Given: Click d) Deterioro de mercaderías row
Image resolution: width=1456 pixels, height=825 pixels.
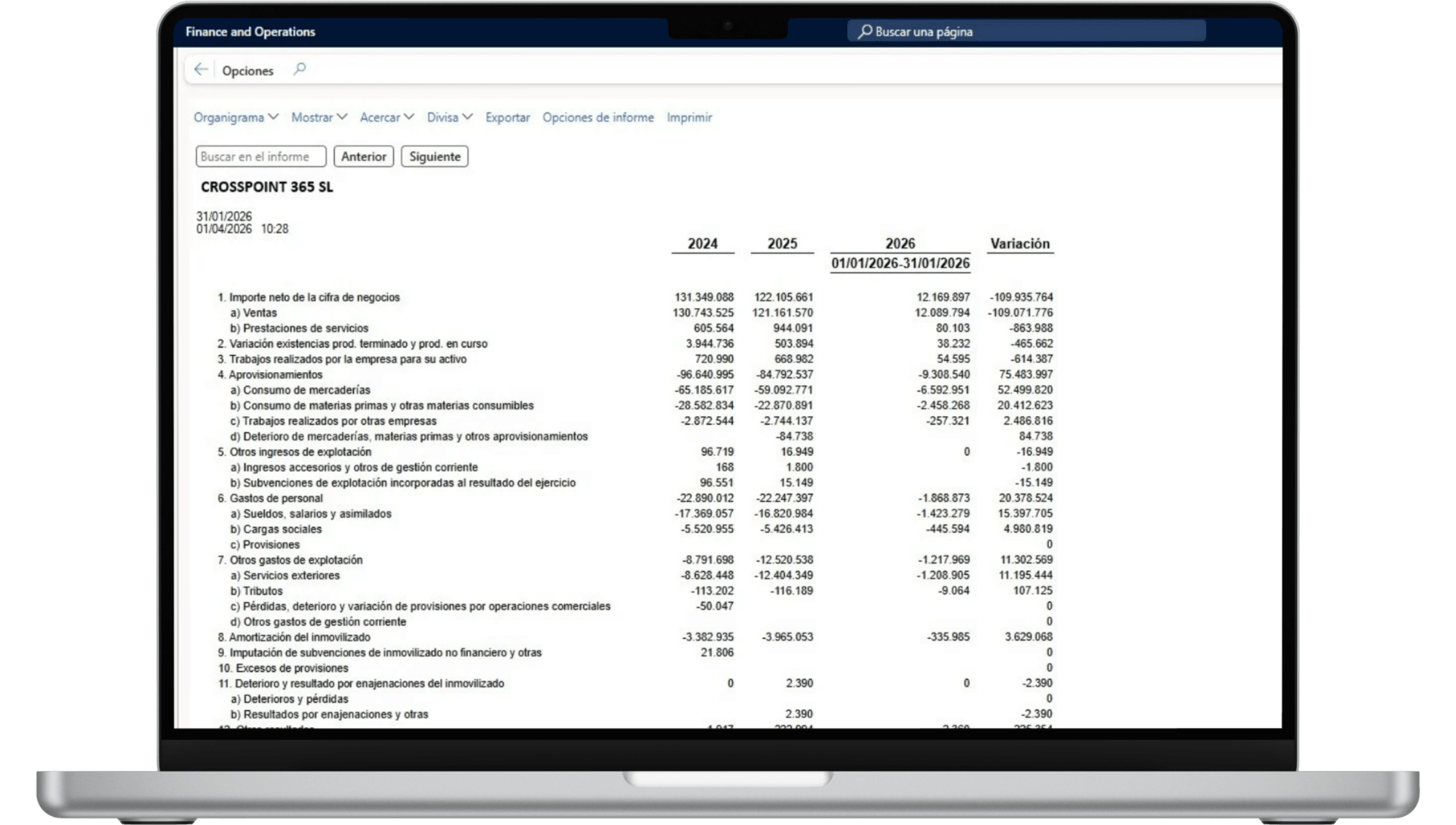Looking at the screenshot, I should pos(409,437).
